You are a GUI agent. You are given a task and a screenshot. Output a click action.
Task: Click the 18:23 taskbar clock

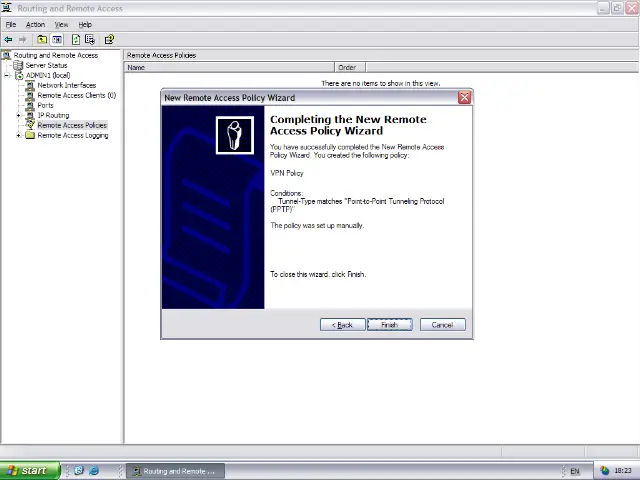[x=623, y=471]
